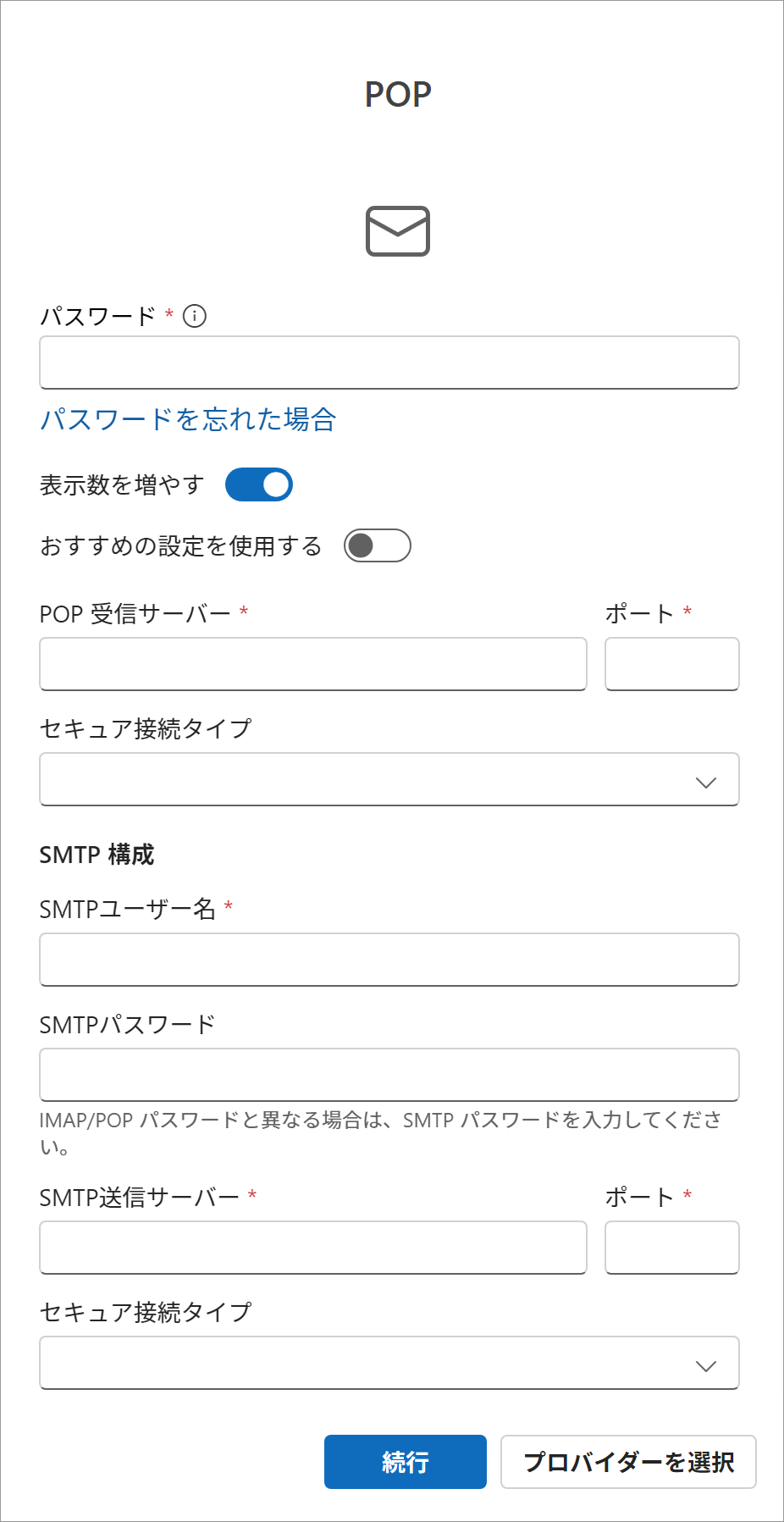Click the プロバイダーを選択 button
Image resolution: width=784 pixels, height=1522 pixels.
tap(628, 1462)
